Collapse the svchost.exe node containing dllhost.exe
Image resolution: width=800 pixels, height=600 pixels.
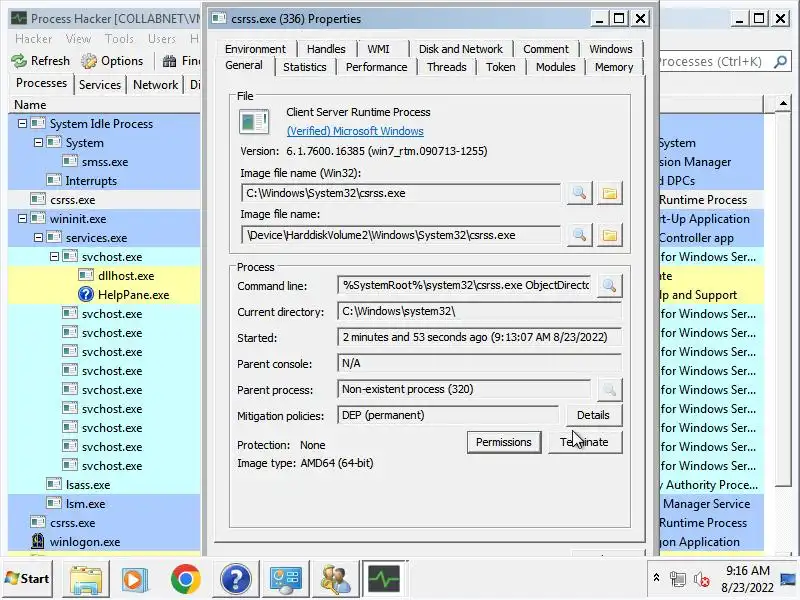click(x=54, y=257)
